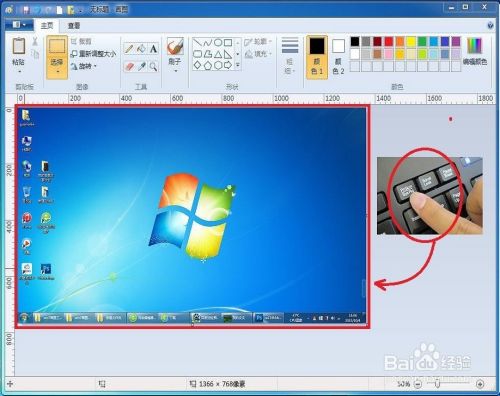This screenshot has height=396, width=500.
Task: Select the Fill with color bucket tool
Action: click(141, 49)
